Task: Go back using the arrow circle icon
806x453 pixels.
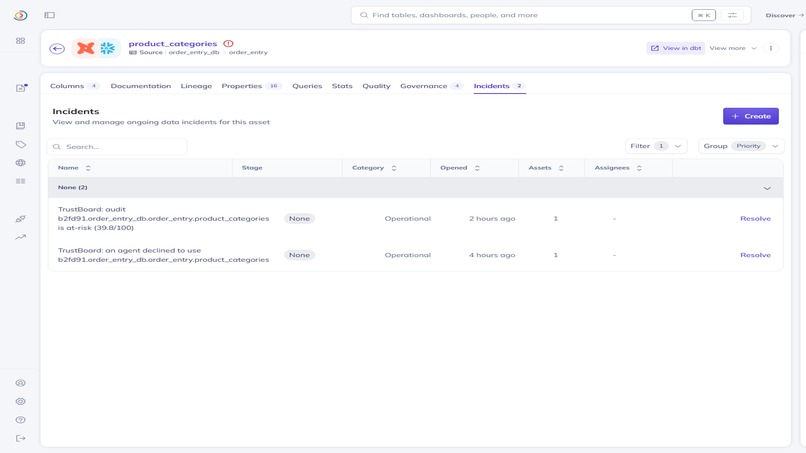Action: pos(57,48)
